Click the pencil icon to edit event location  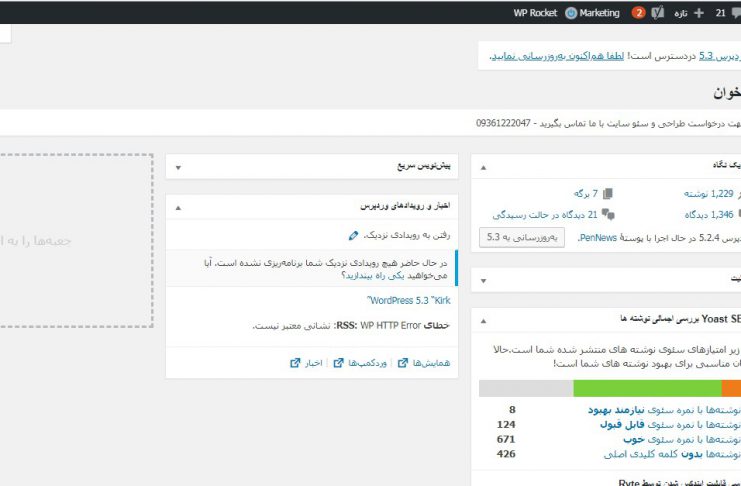[x=353, y=235]
